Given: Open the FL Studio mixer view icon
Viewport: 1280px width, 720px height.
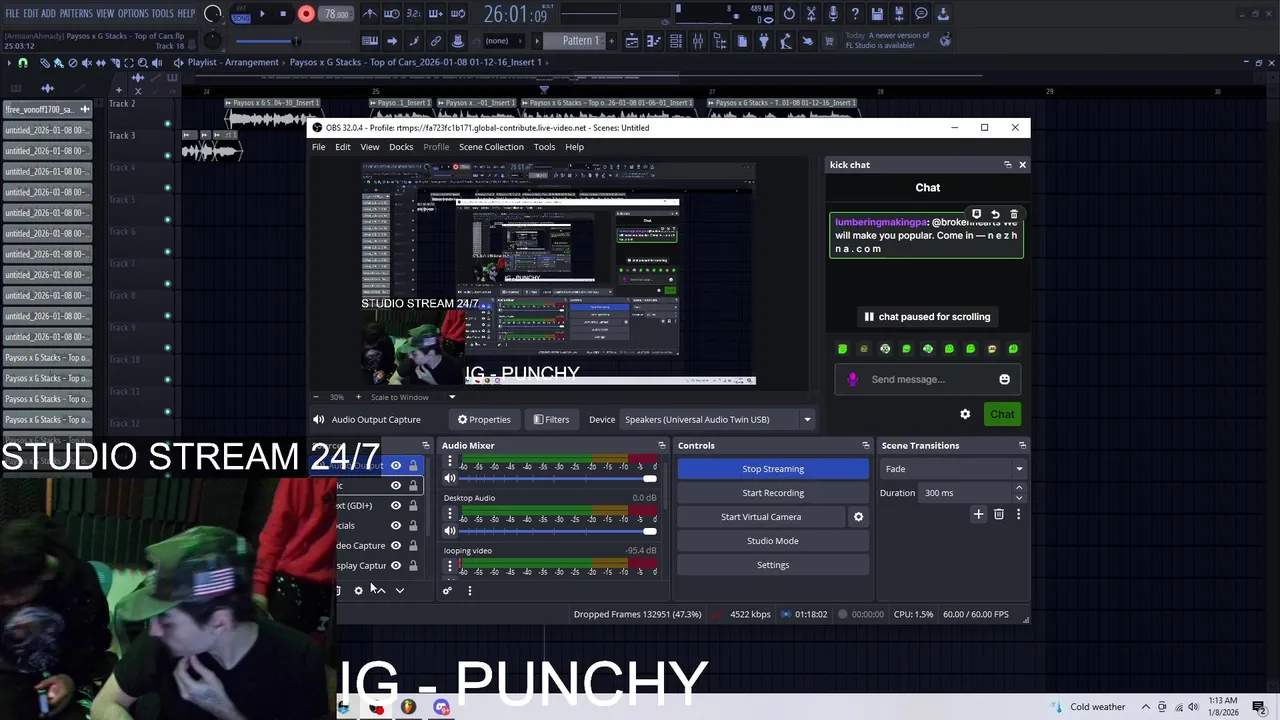Looking at the screenshot, I should (698, 41).
